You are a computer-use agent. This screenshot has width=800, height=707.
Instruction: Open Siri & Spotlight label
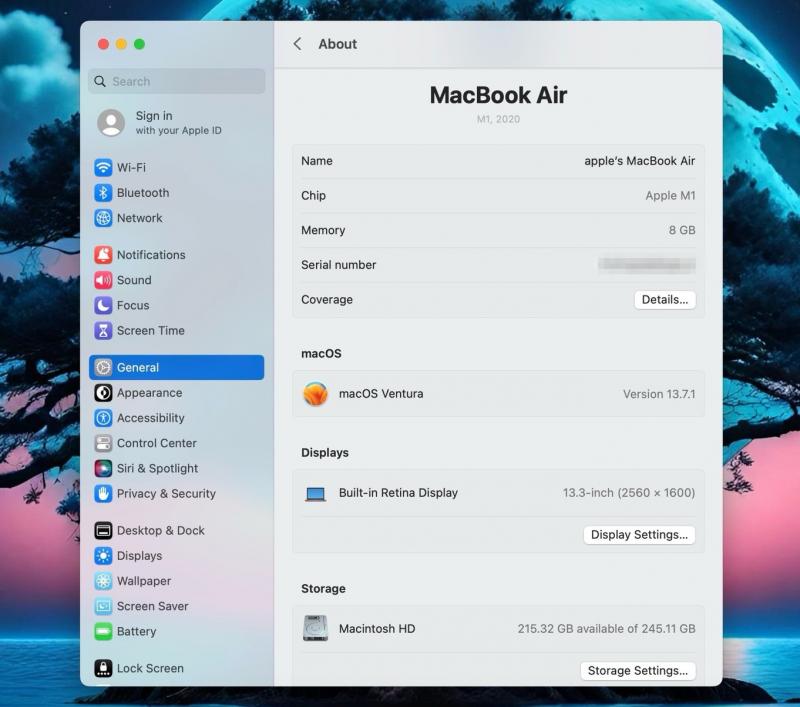click(x=157, y=468)
